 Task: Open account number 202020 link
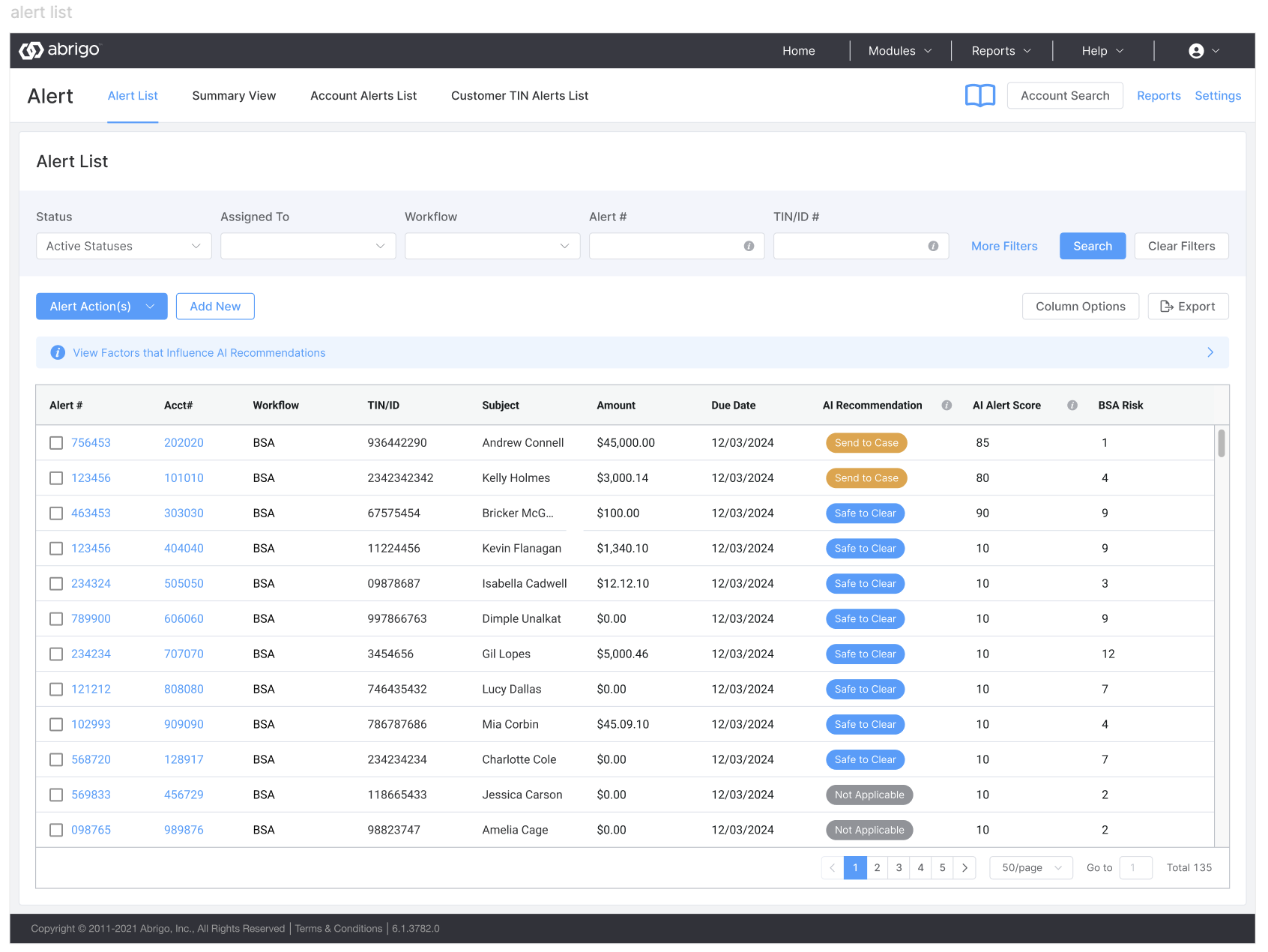click(x=184, y=443)
